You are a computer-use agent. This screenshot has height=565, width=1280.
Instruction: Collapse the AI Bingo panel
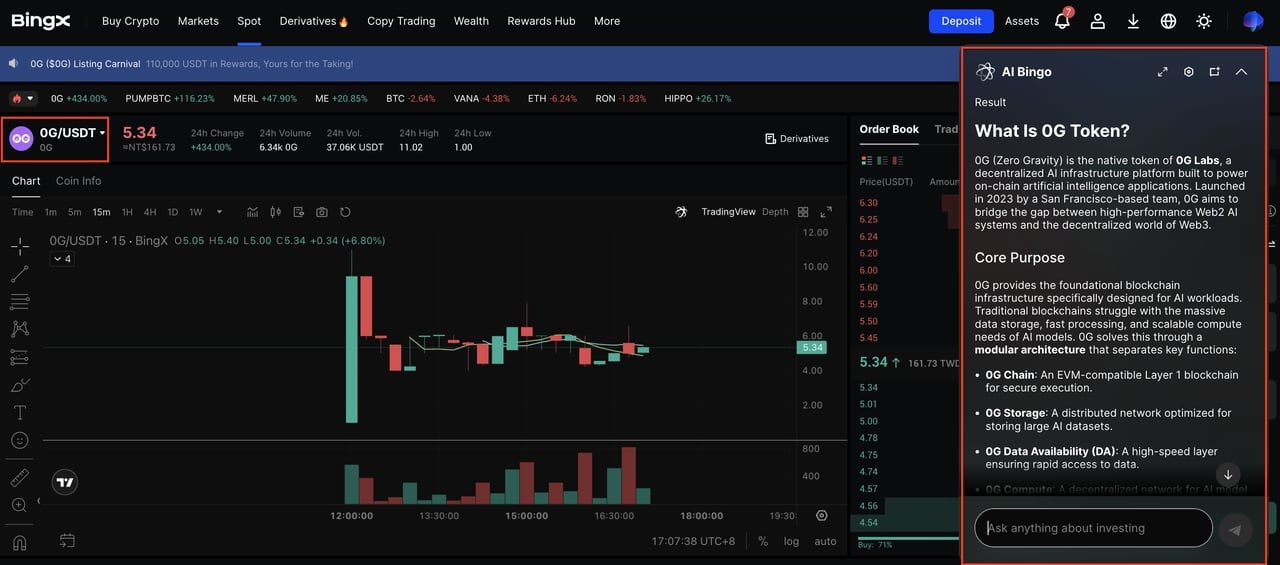click(1241, 72)
